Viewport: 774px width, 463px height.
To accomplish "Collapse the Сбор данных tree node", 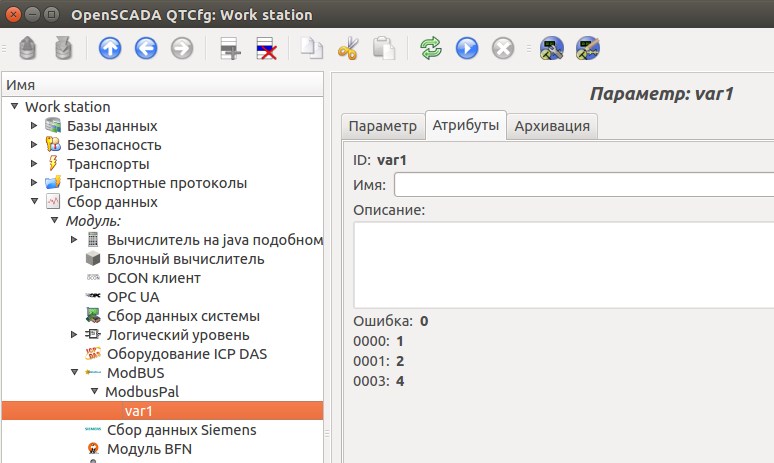I will coord(34,202).
